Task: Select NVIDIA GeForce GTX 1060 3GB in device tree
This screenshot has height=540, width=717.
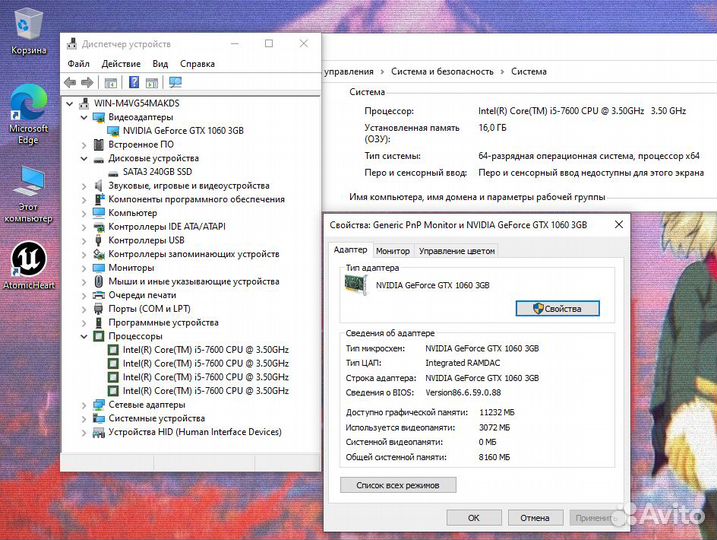Action: point(183,131)
